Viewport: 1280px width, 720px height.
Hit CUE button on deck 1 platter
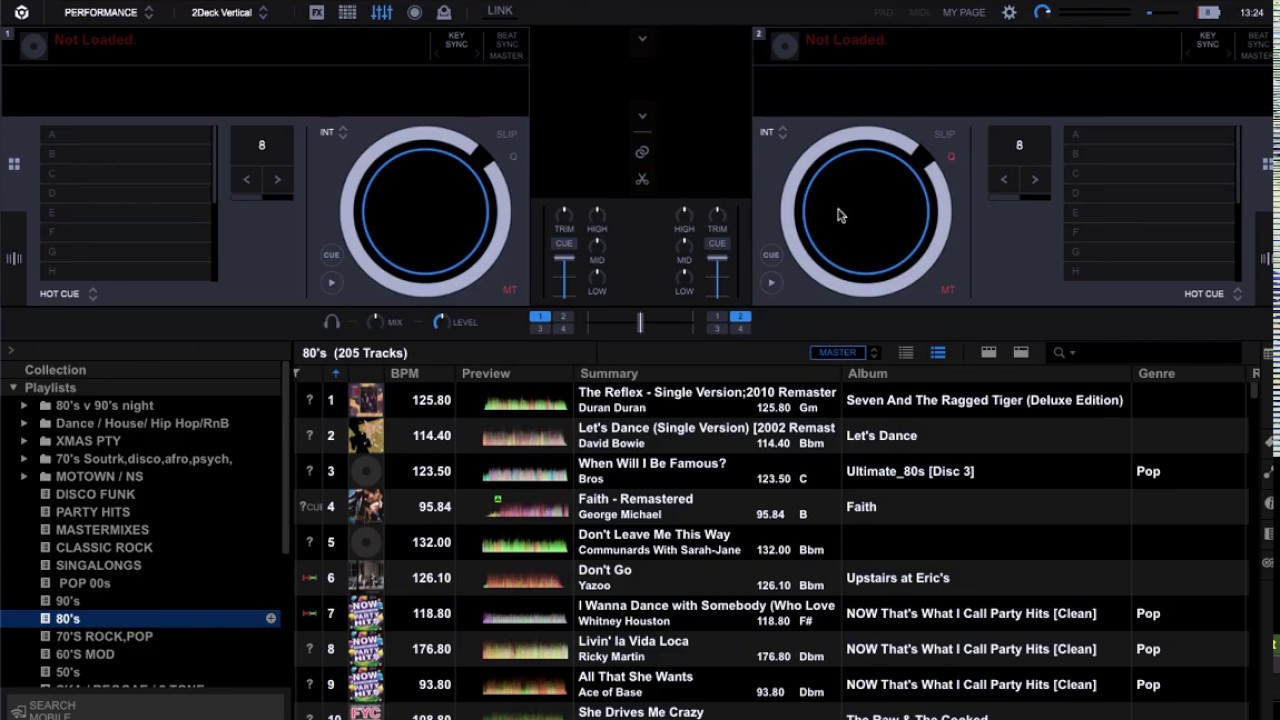click(x=331, y=255)
